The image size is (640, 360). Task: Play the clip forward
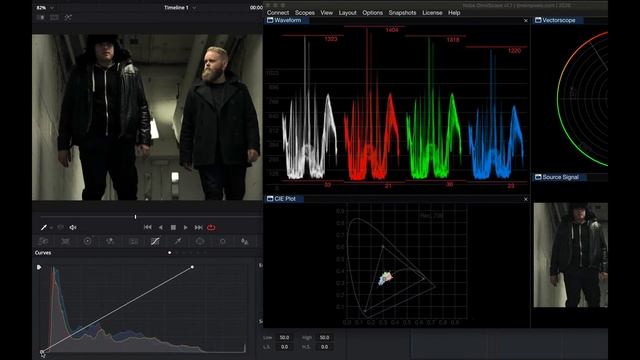tap(185, 227)
